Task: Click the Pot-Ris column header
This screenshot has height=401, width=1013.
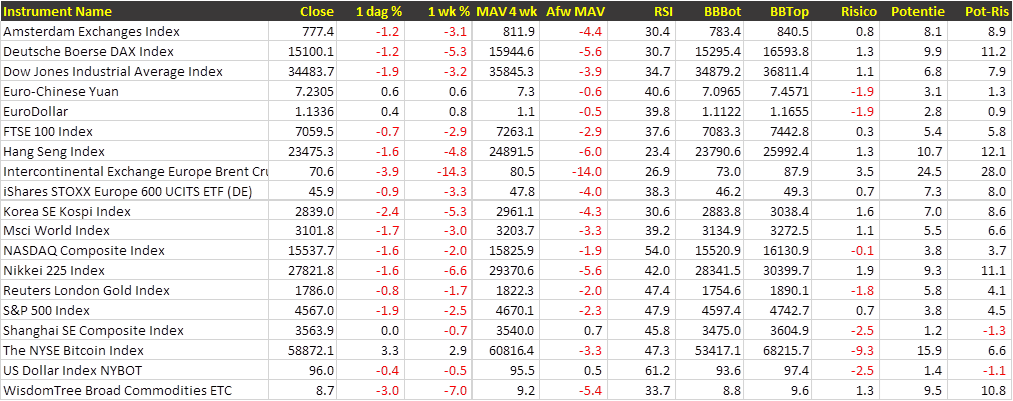Action: pyautogui.click(x=984, y=11)
